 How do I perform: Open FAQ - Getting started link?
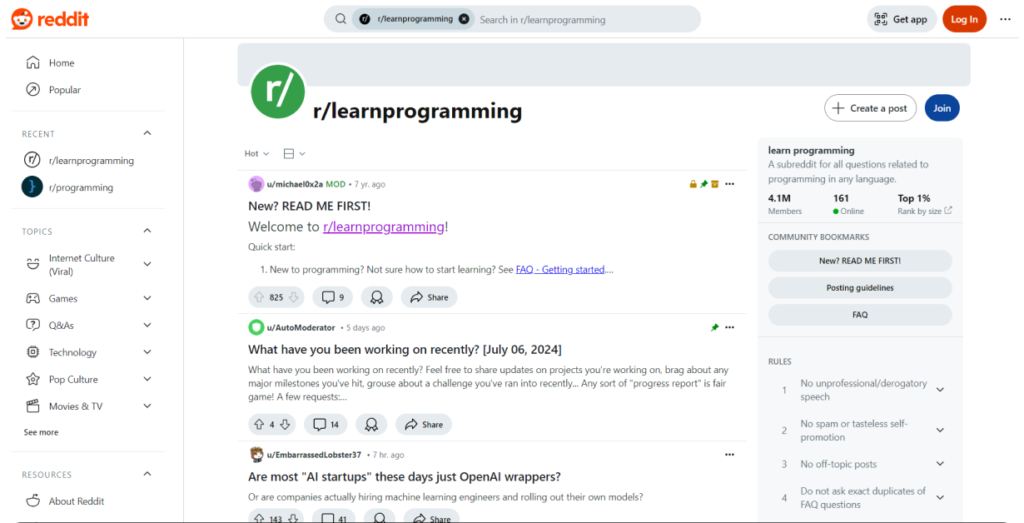click(560, 269)
